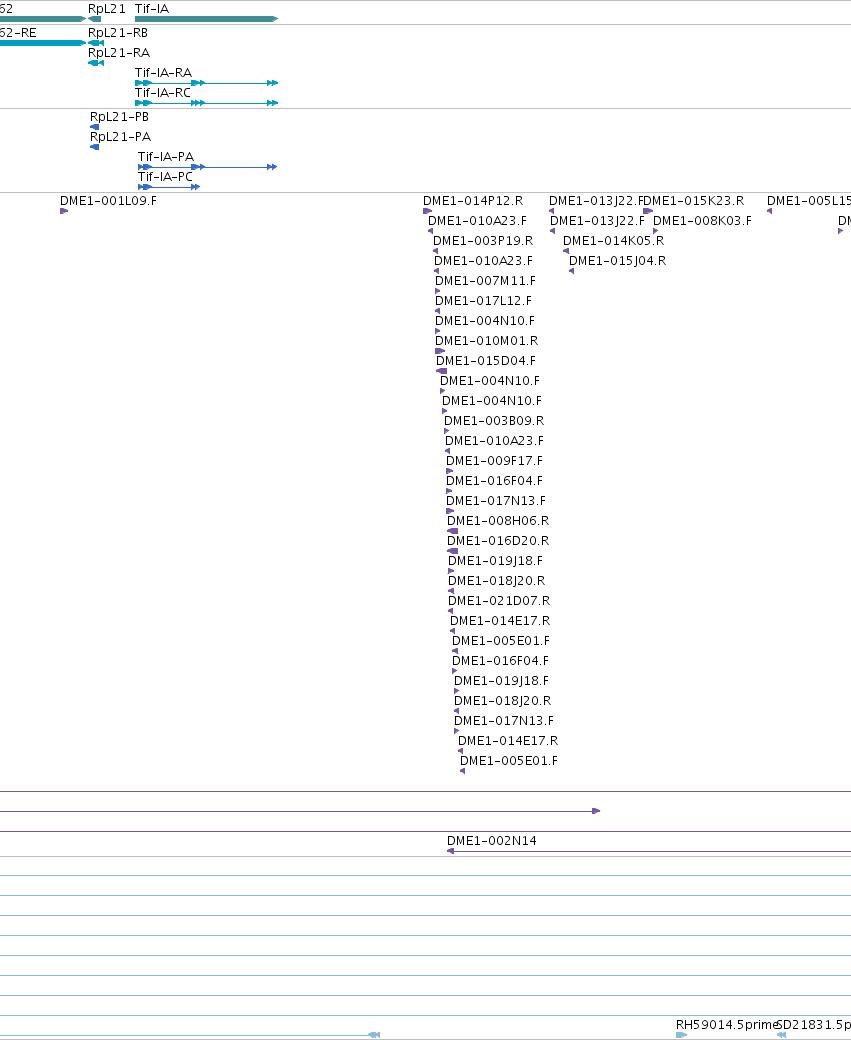Select the DME1-015K23.R label
Image resolution: width=851 pixels, height=1040 pixels.
[694, 201]
